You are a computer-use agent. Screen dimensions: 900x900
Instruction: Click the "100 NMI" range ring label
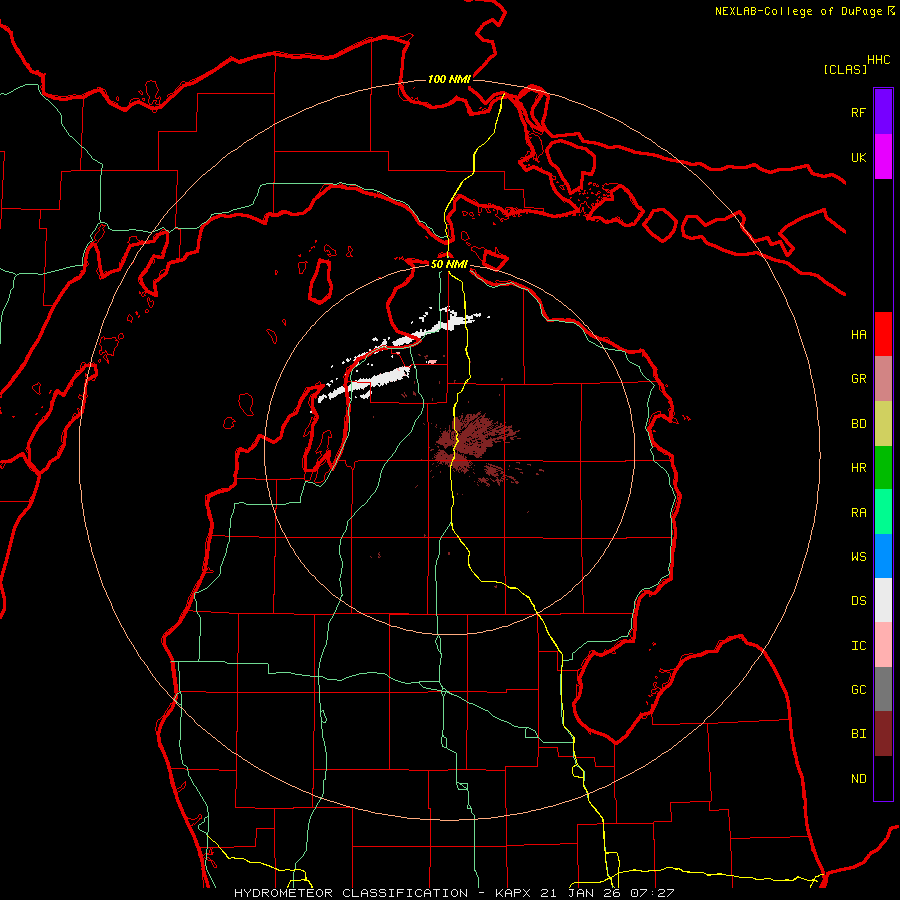[449, 79]
